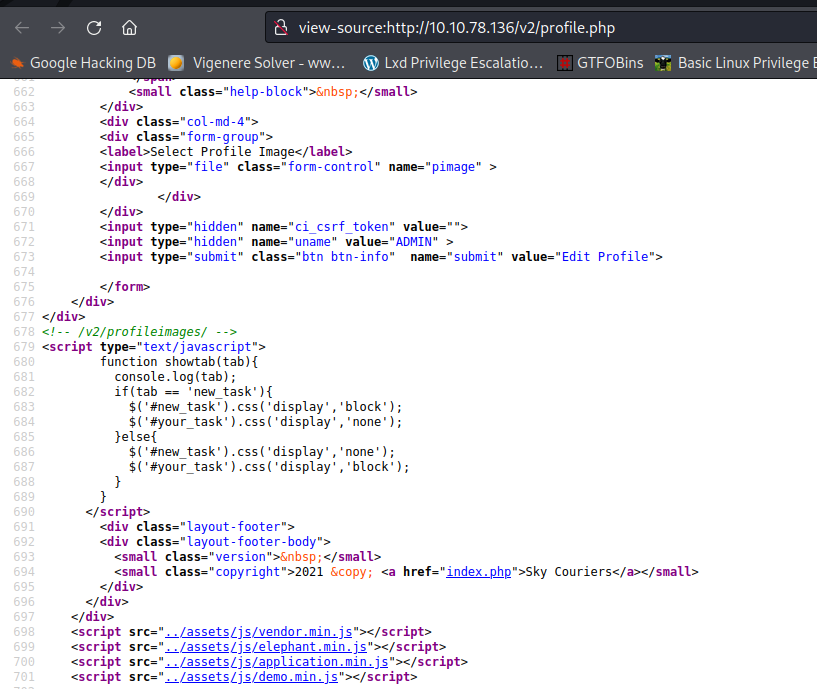Click the "Edit Profile" value string
Image resolution: width=817 pixels, height=689 pixels.
click(x=603, y=257)
